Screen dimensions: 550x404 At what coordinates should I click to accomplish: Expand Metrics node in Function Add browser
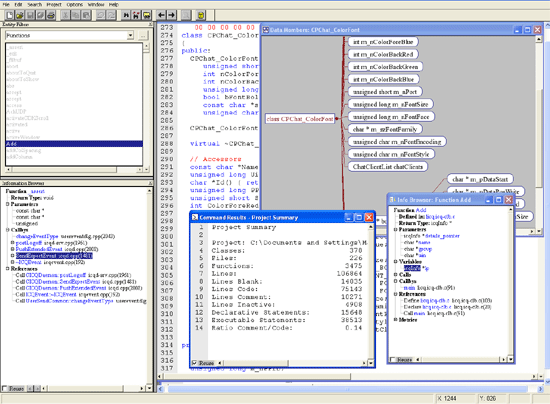395,319
